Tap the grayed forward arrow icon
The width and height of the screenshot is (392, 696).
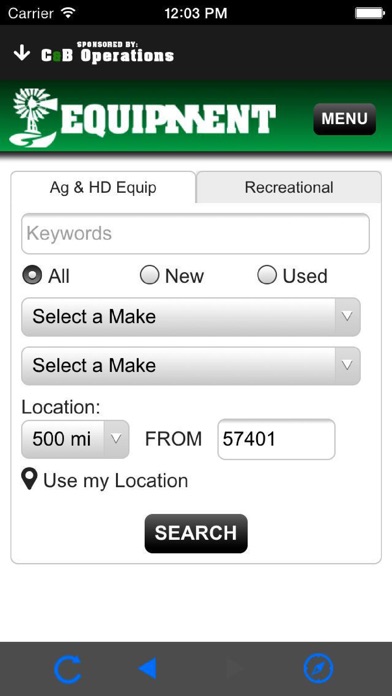235,668
